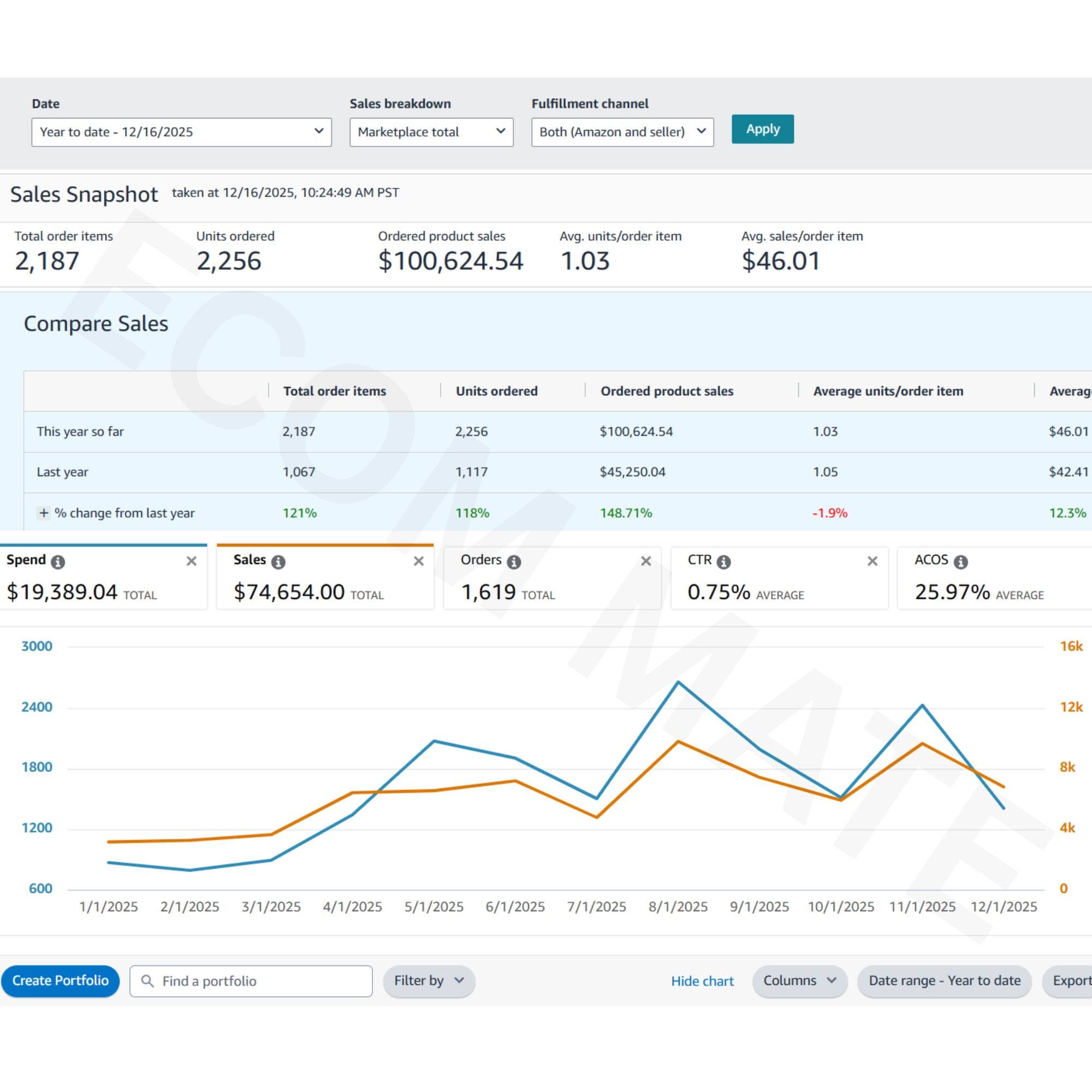The width and height of the screenshot is (1092, 1092).
Task: Select the Orders metric card
Action: point(552,578)
